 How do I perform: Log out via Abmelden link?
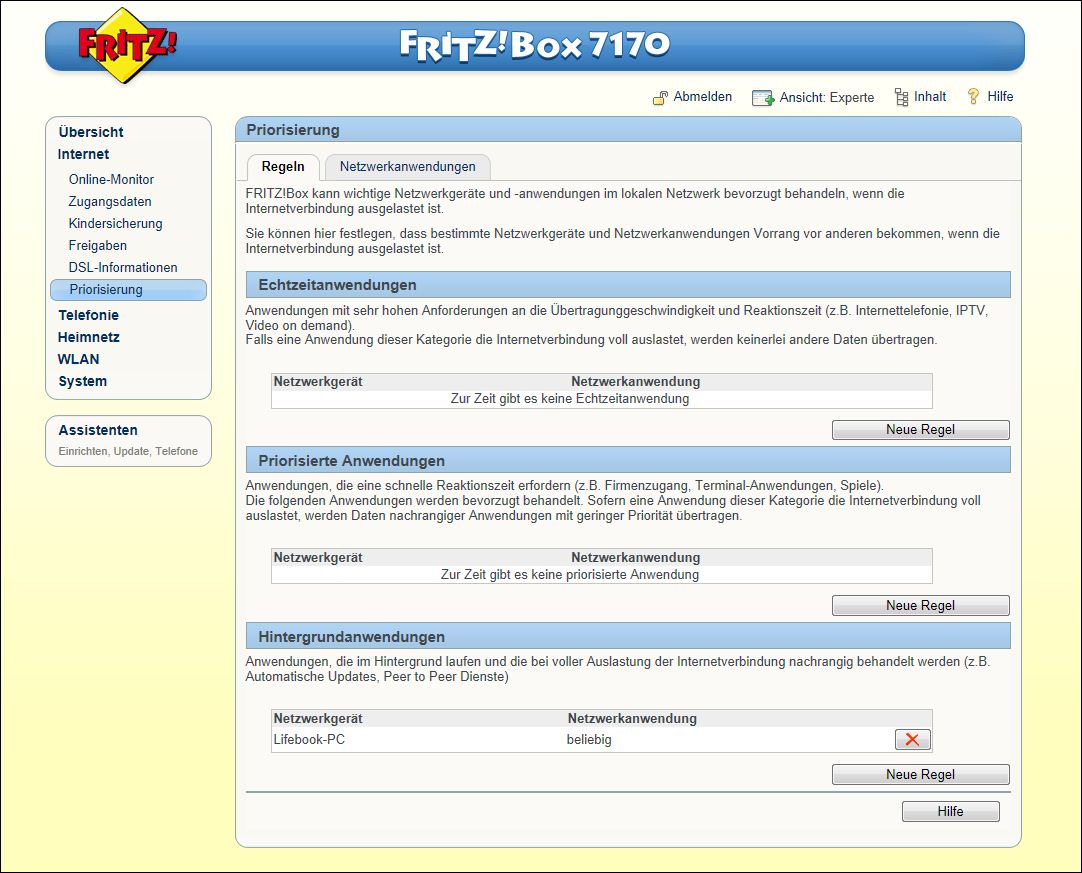click(702, 97)
